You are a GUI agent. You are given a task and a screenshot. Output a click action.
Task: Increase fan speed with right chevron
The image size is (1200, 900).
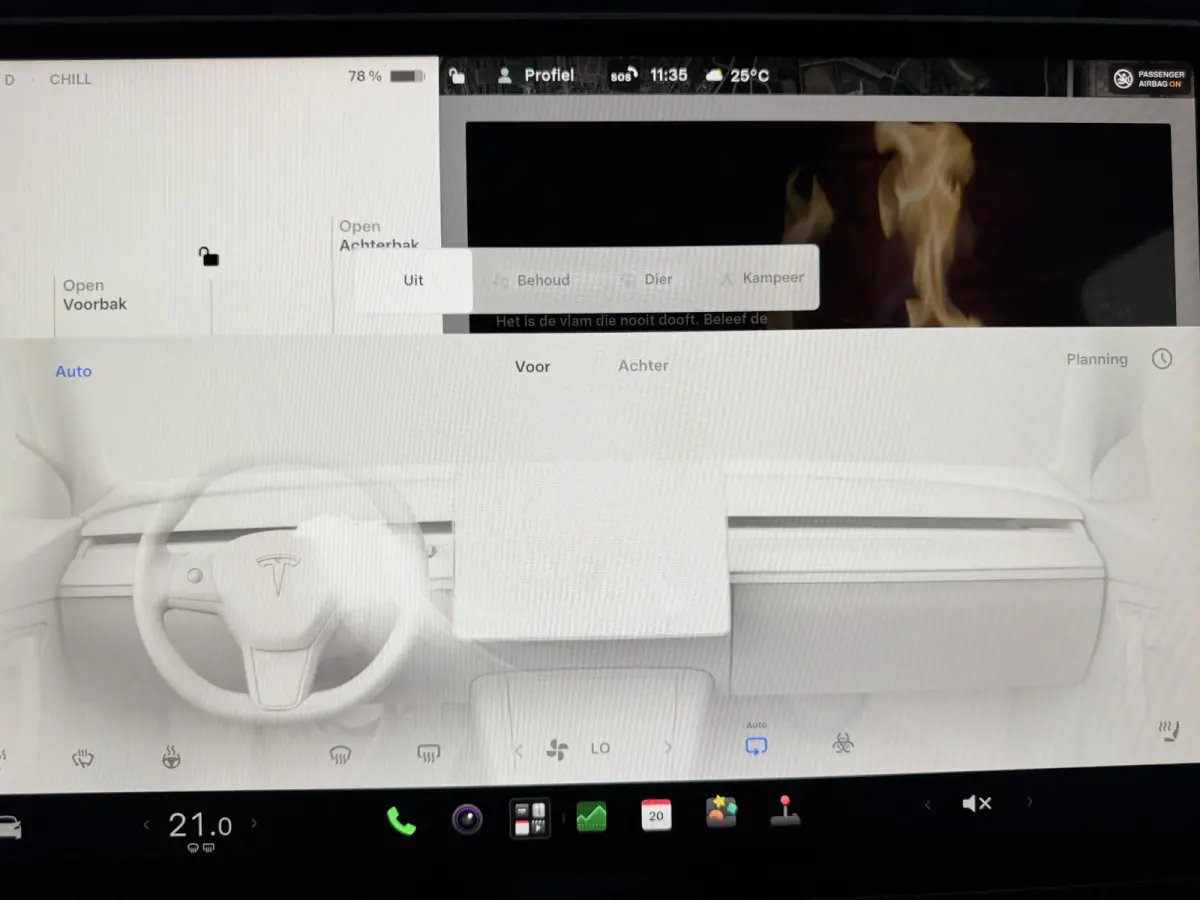coord(668,747)
